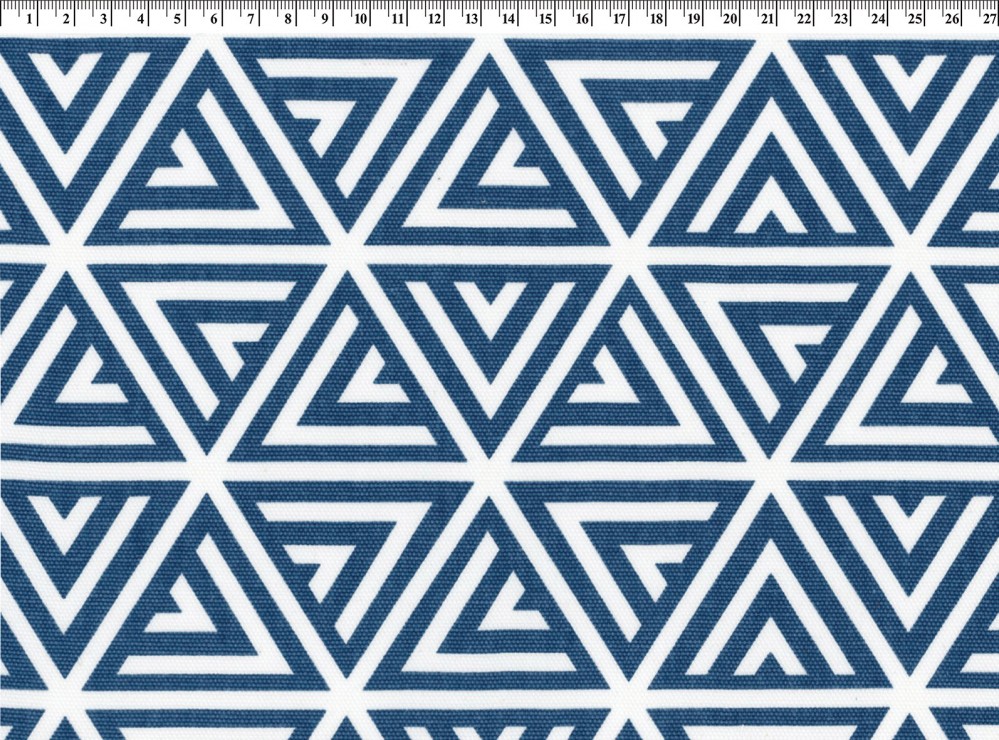This screenshot has height=740, width=999.
Task: Click the ruler number "20"
Action: pos(729,19)
